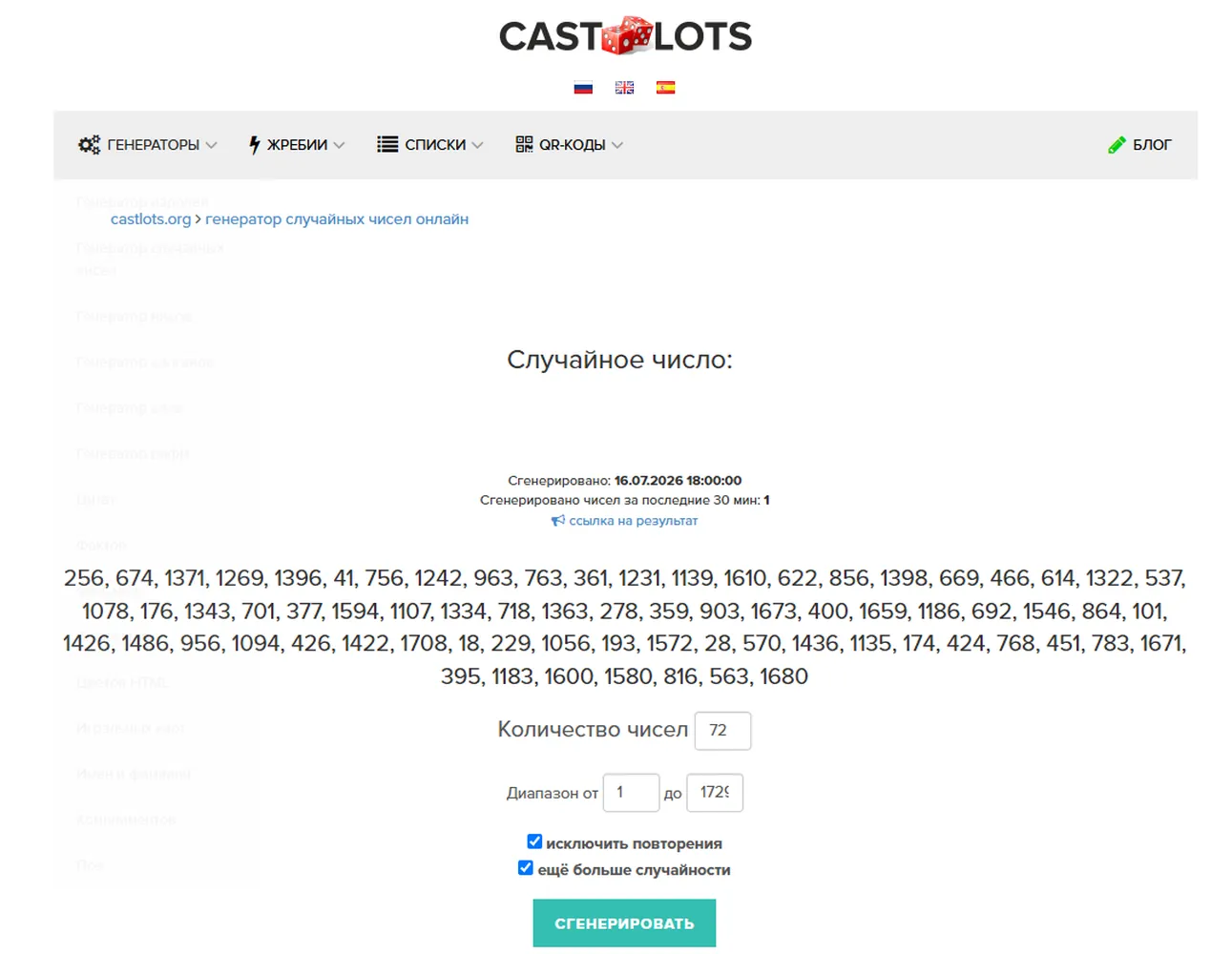Uncheck исключить повторения checkbox
The width and height of the screenshot is (1232, 954).
534,841
